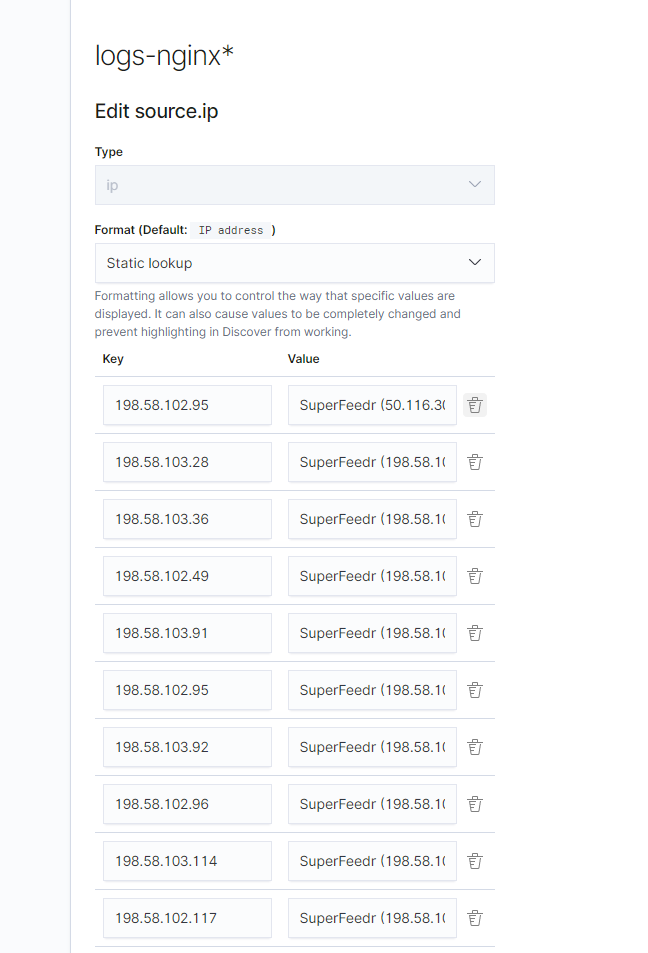Delete the 198.58.103.114 lookup entry
Viewport: 648px width, 953px height.
[475, 861]
